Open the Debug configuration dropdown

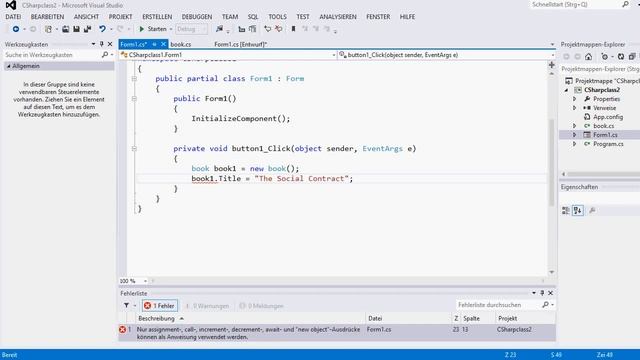pyautogui.click(x=192, y=29)
